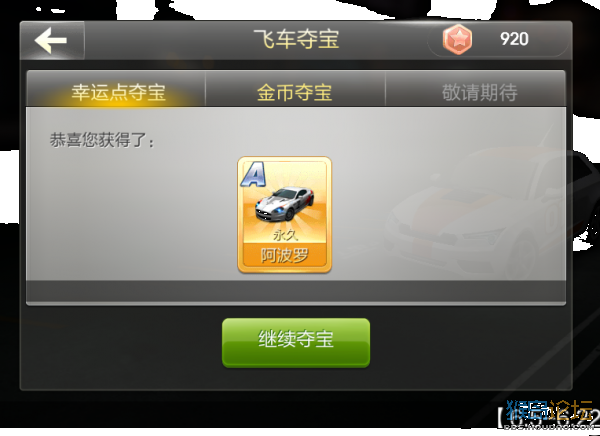
Task: Click the green 继续夺宝 button
Action: coord(296,343)
